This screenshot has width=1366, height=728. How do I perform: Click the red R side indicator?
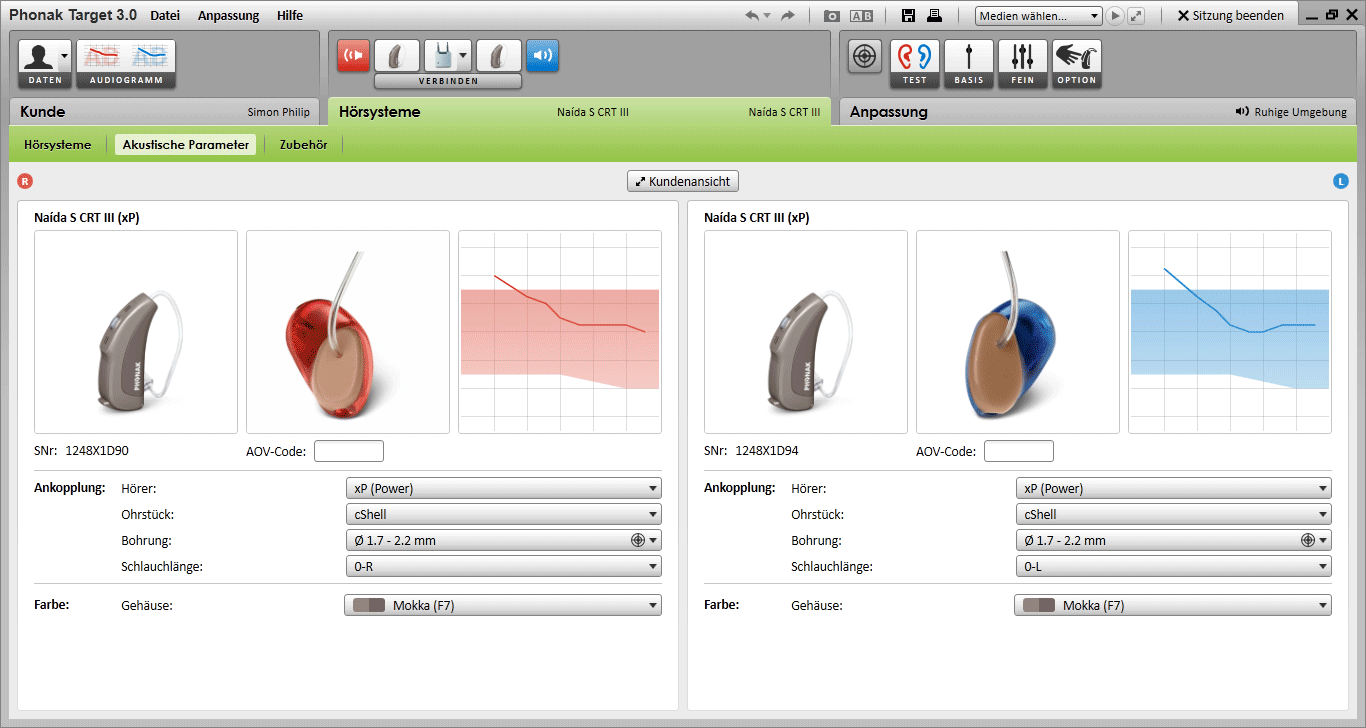point(25,181)
